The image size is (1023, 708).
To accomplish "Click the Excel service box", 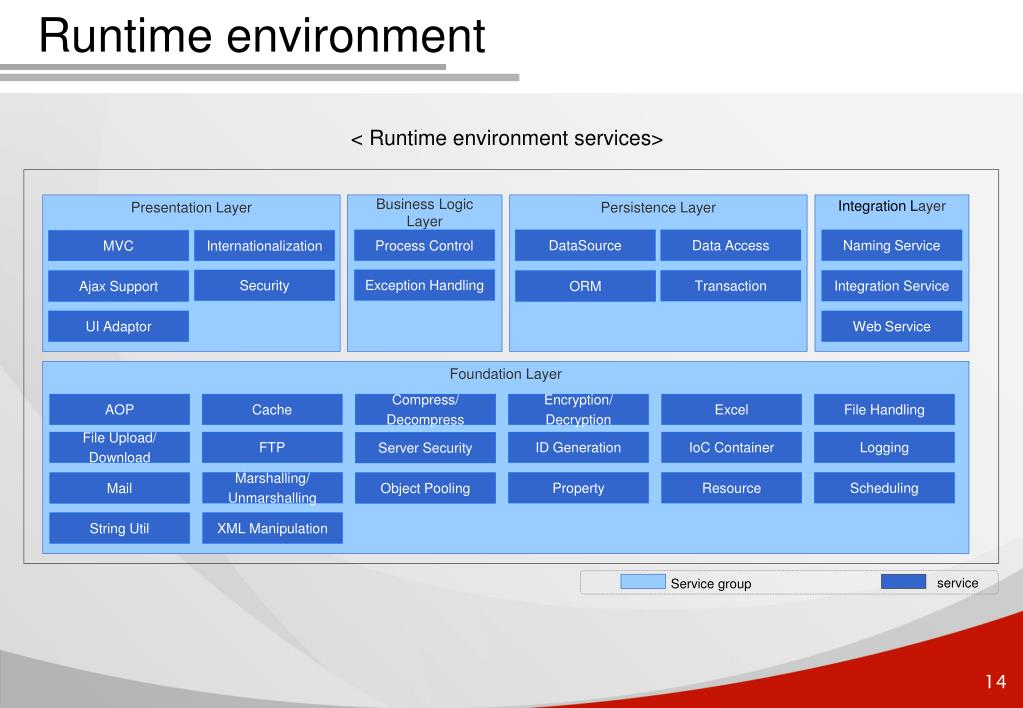I will [731, 409].
